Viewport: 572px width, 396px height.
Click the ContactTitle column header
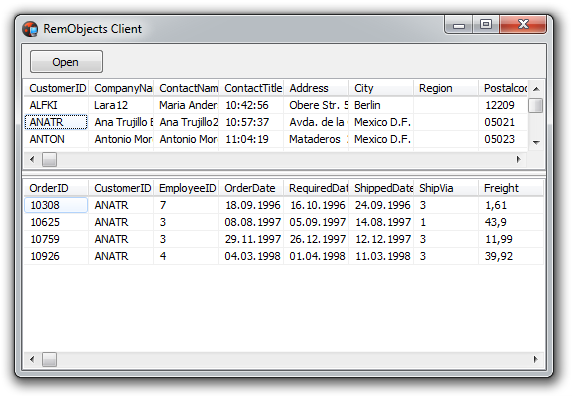251,88
